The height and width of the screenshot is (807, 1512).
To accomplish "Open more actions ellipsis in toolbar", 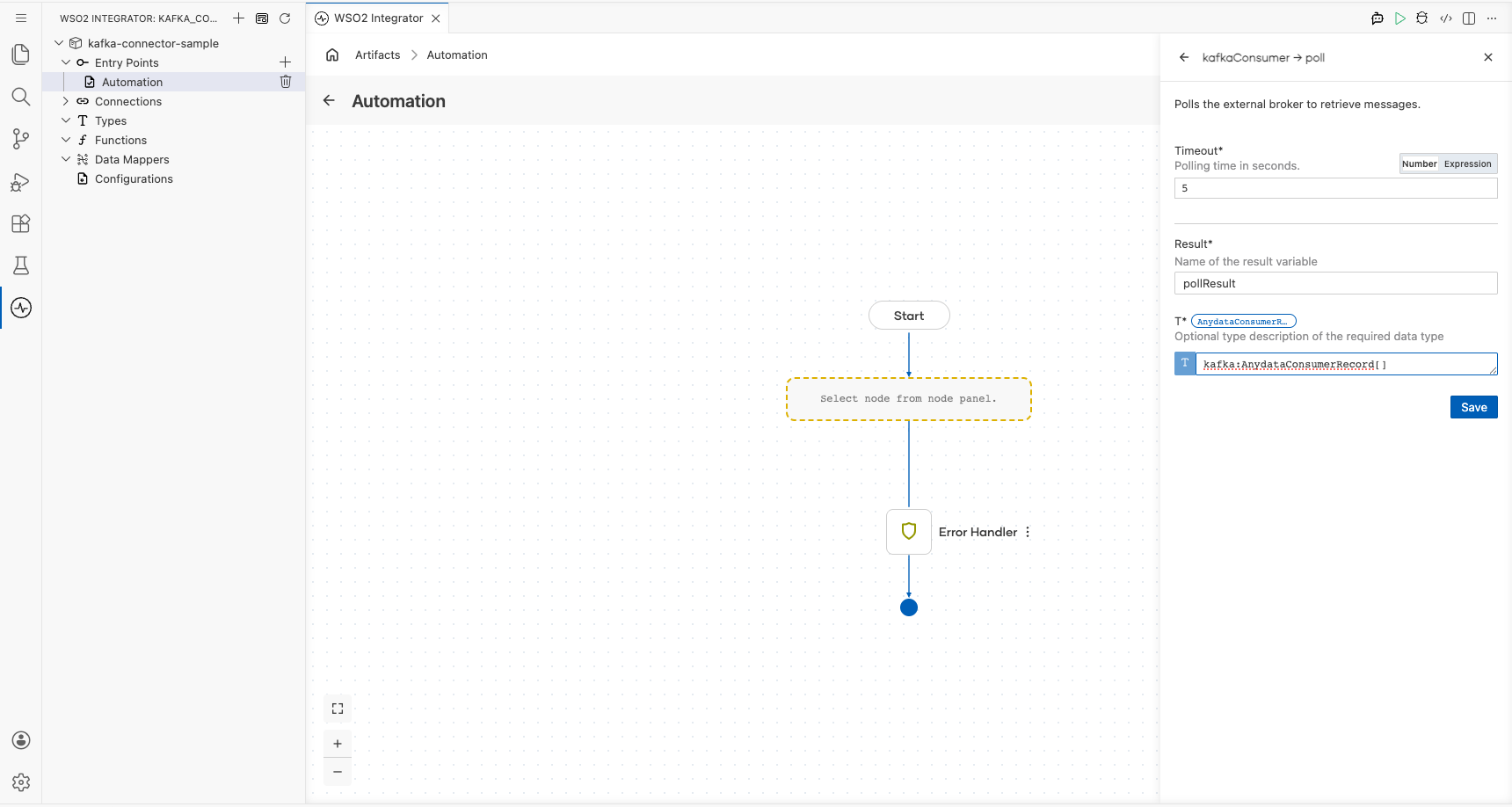I will click(1492, 18).
